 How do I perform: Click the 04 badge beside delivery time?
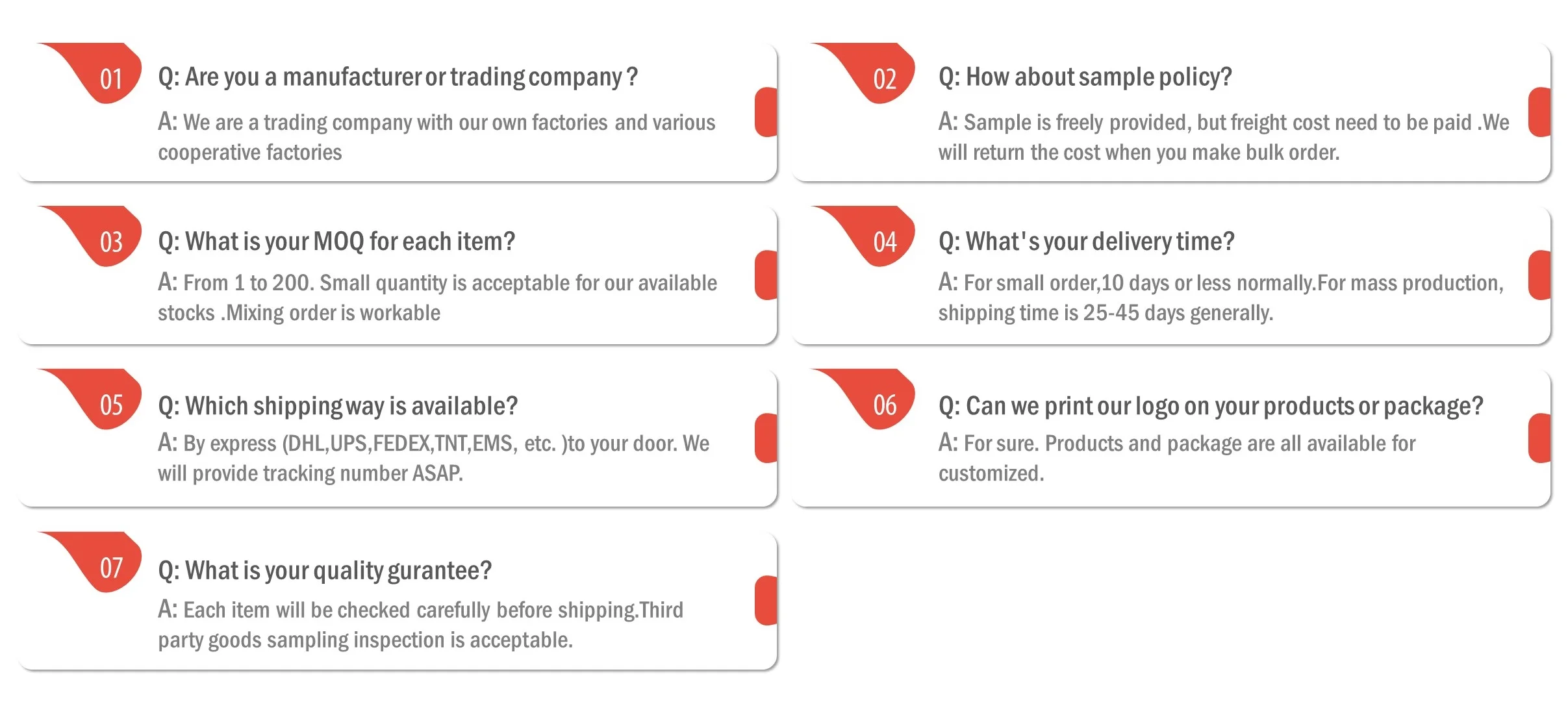[x=885, y=242]
